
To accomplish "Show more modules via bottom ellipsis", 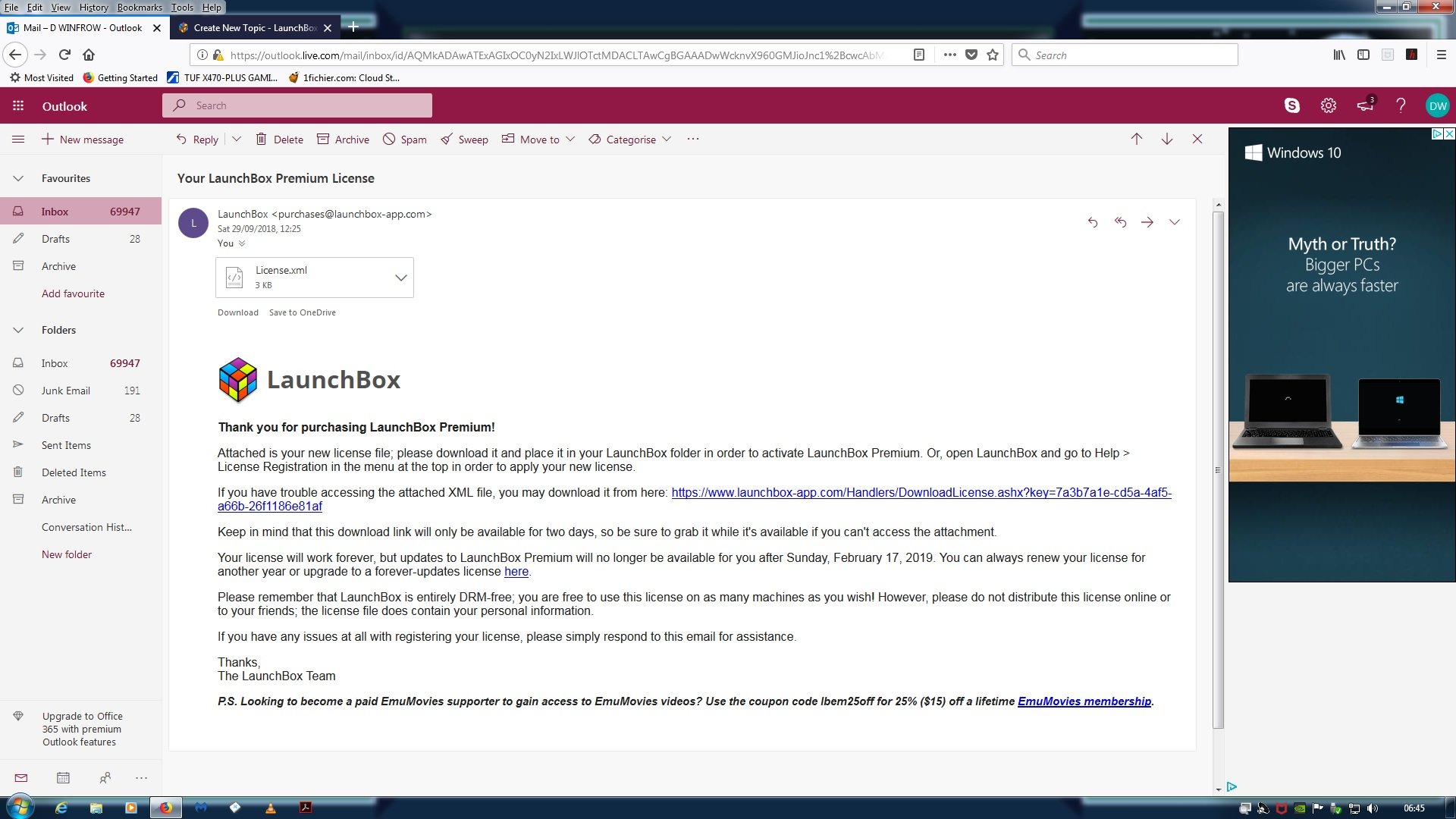I will [x=141, y=778].
